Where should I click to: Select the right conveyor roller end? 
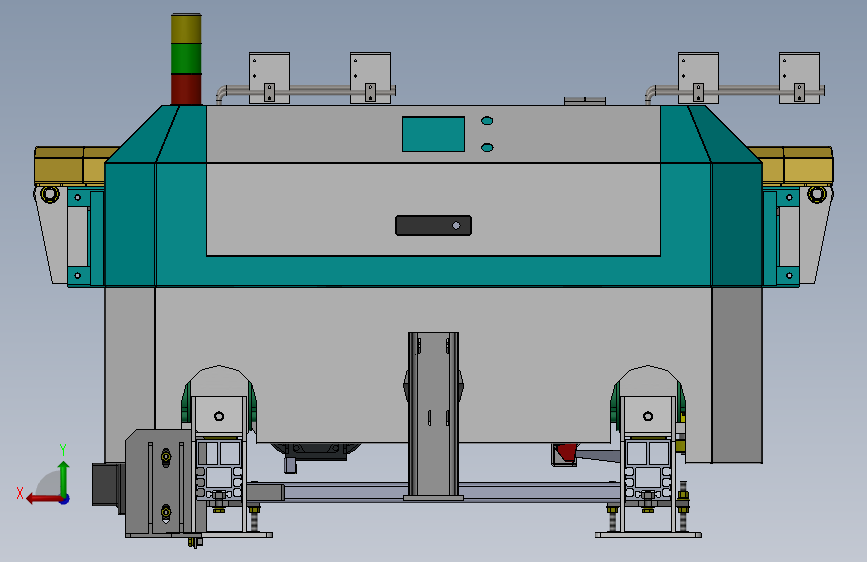[817, 194]
